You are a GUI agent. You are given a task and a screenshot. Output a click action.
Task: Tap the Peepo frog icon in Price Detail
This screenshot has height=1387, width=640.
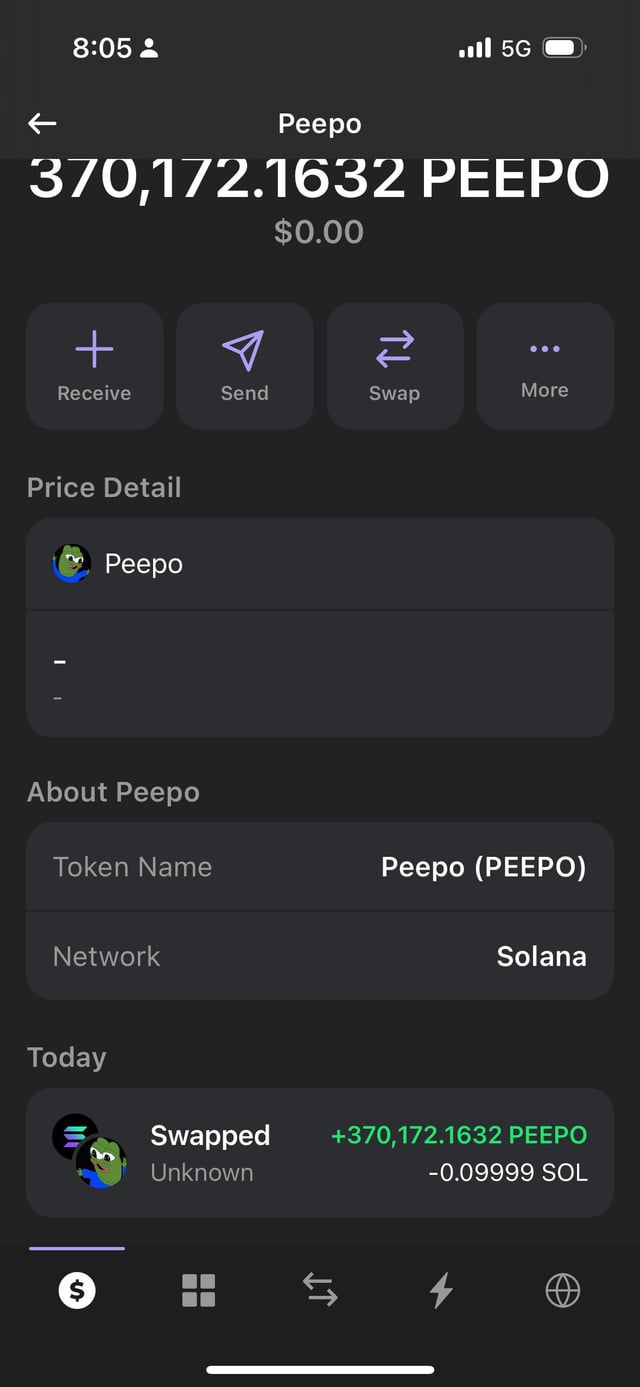(71, 564)
